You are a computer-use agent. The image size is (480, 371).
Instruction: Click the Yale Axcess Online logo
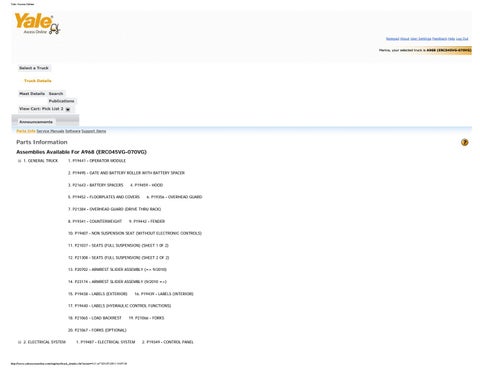[37, 23]
